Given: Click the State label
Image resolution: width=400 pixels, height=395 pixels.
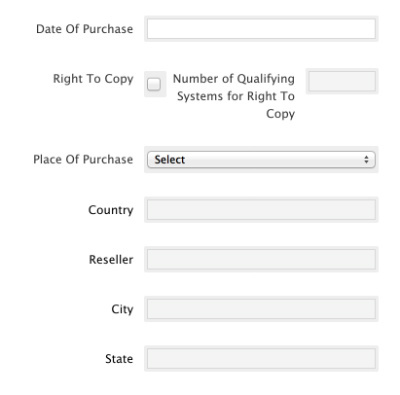Looking at the screenshot, I should [119, 359].
